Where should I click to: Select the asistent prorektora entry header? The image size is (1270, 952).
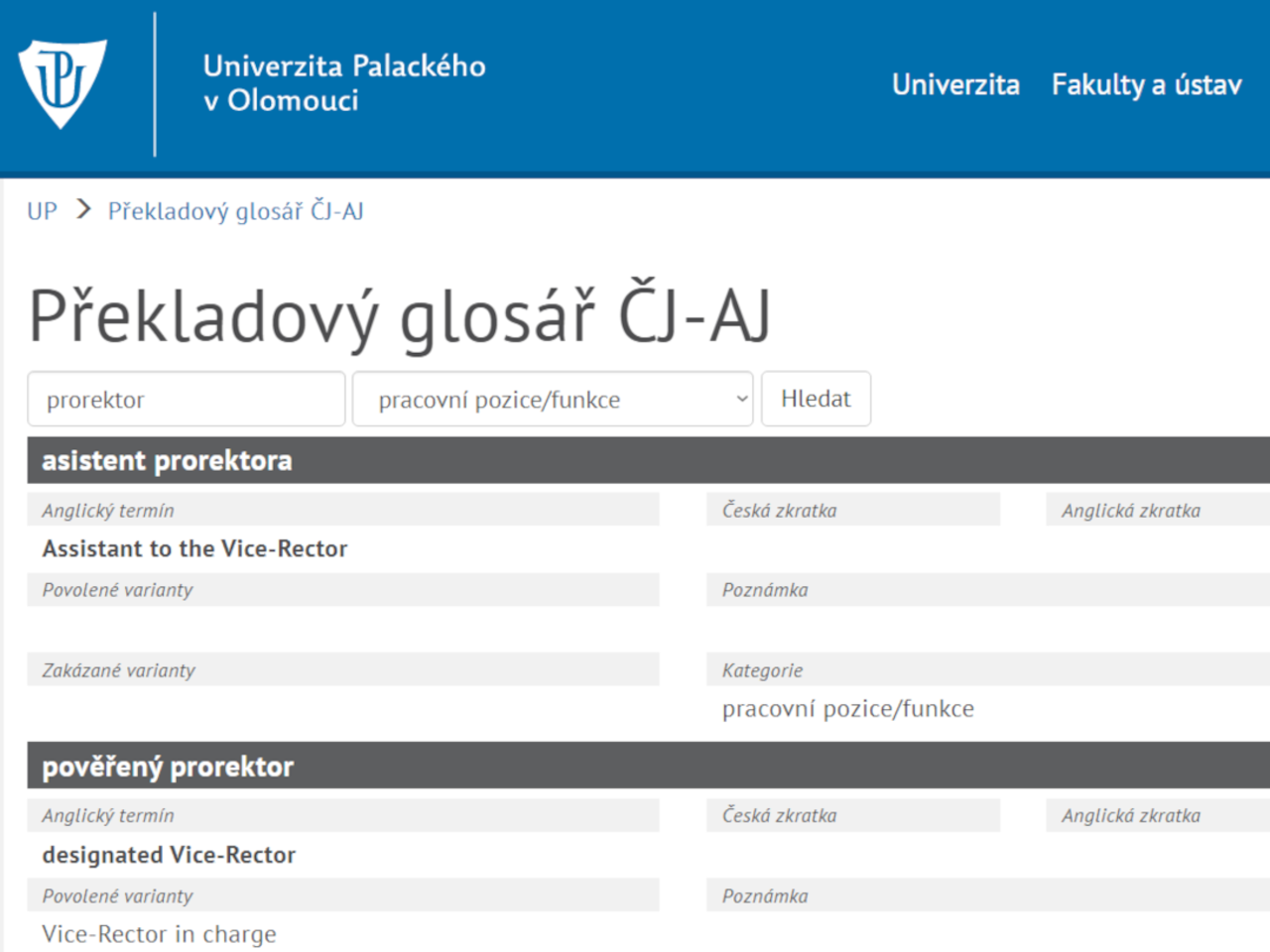point(167,461)
